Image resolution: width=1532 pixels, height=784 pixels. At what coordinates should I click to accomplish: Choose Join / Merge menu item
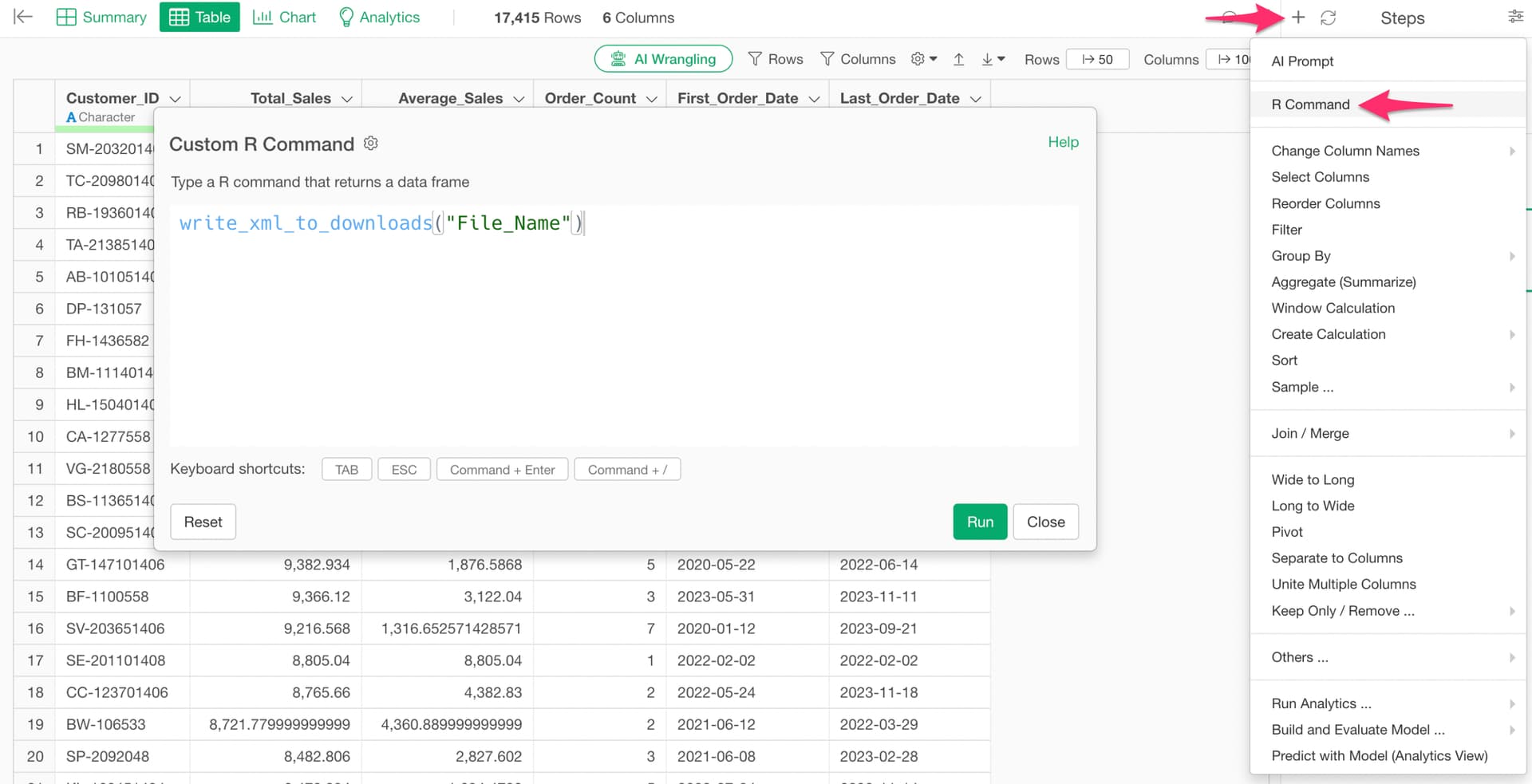pos(1310,433)
